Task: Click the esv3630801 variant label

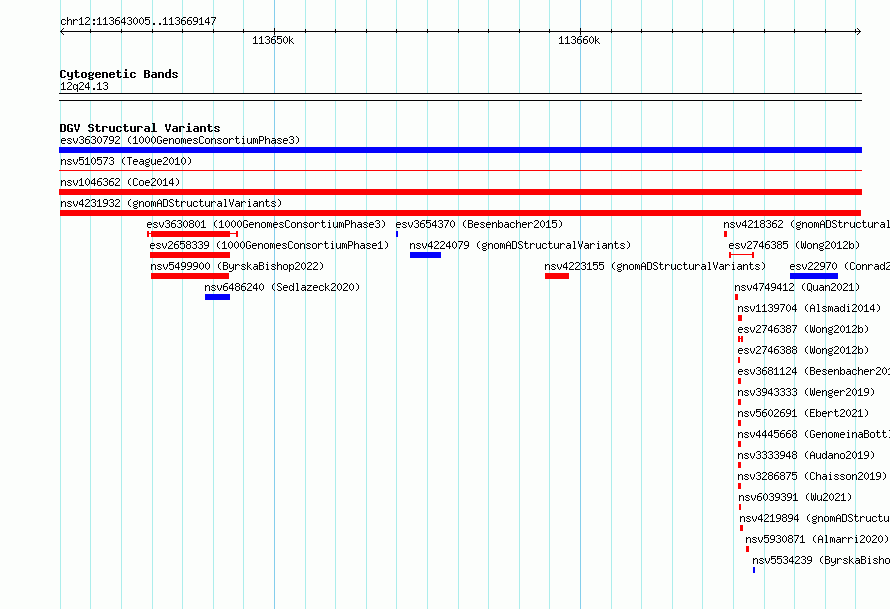Action: 266,224
